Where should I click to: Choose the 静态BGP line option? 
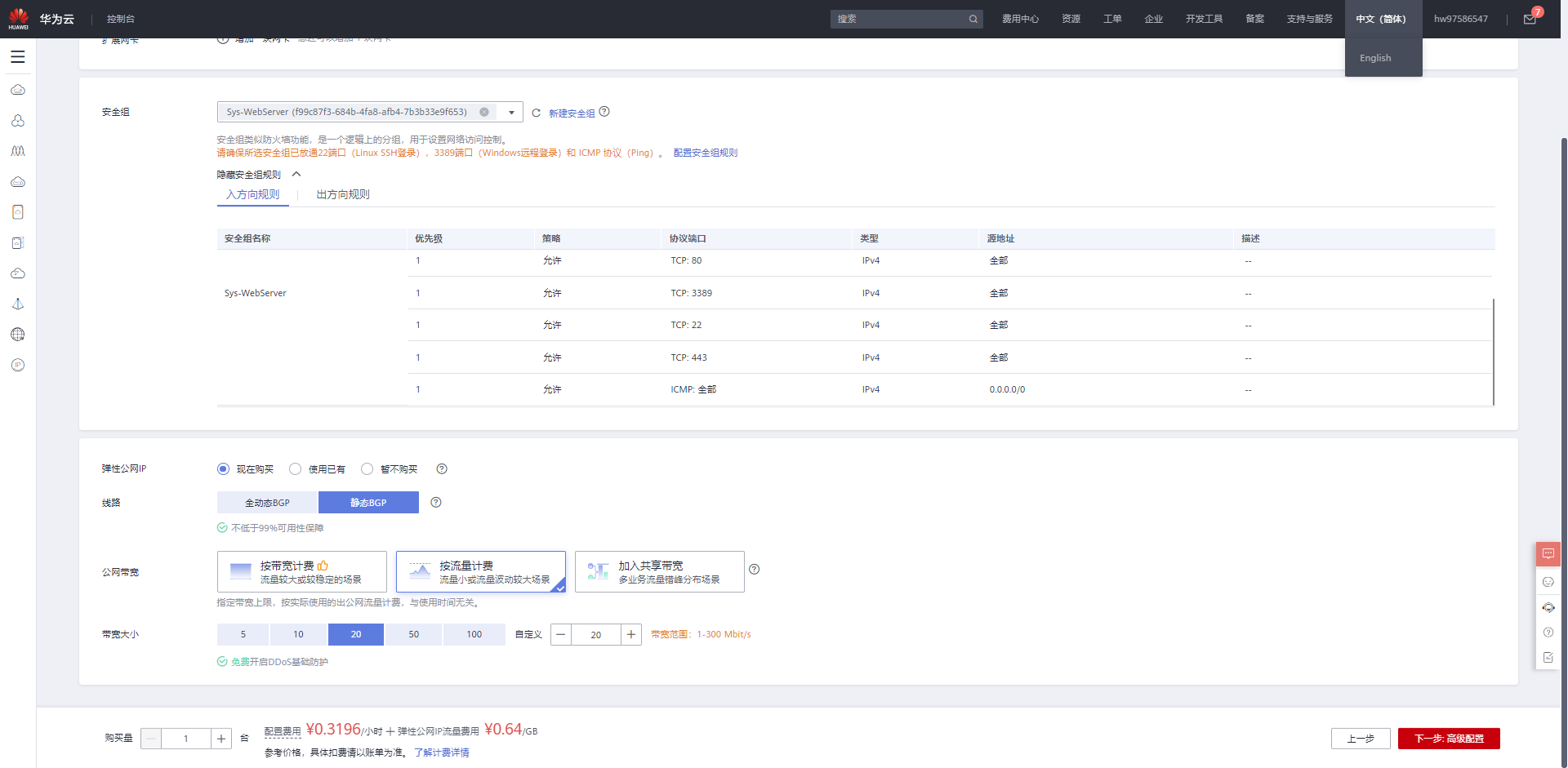pos(368,503)
